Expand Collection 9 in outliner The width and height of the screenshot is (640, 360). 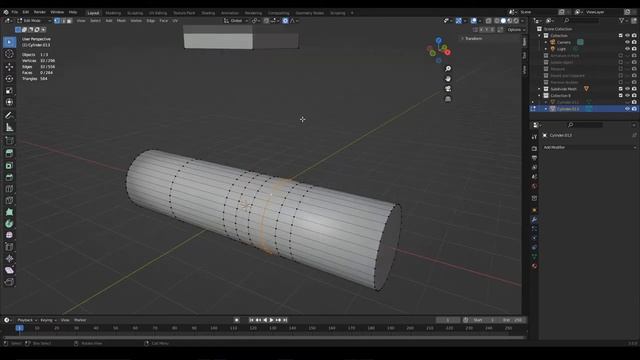(539, 95)
